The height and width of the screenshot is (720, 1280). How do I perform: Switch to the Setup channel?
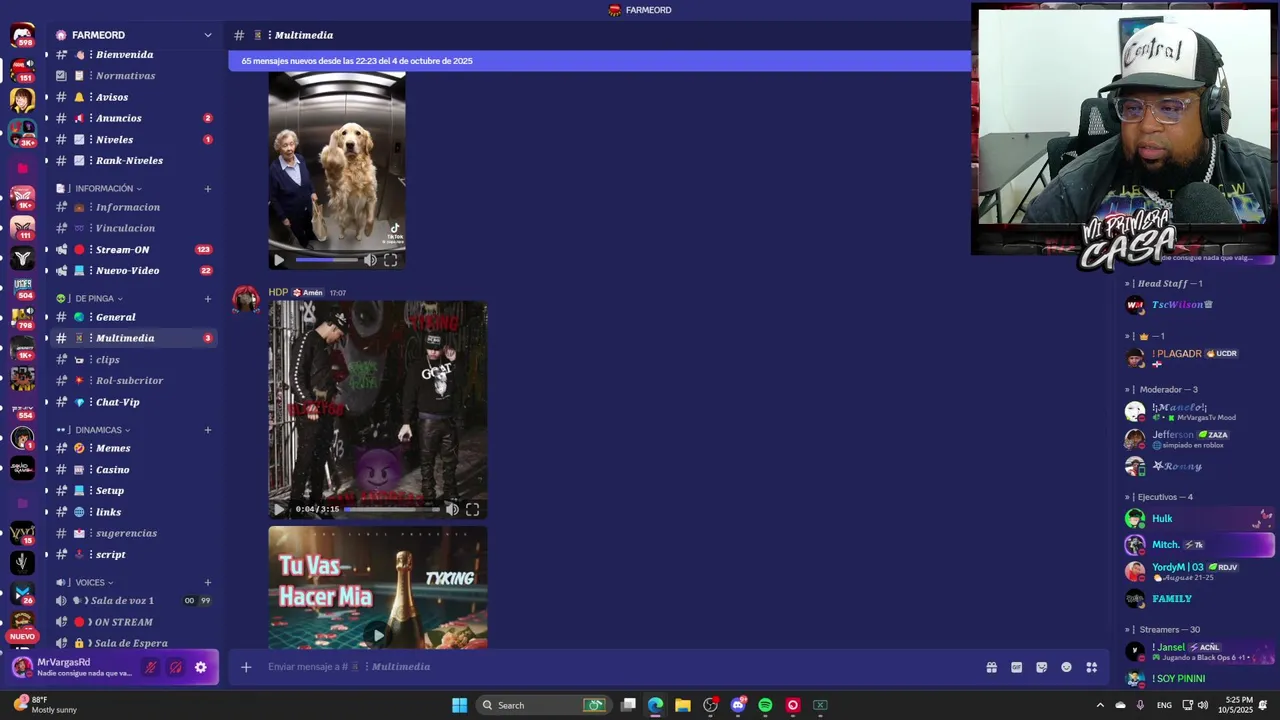[134, 490]
